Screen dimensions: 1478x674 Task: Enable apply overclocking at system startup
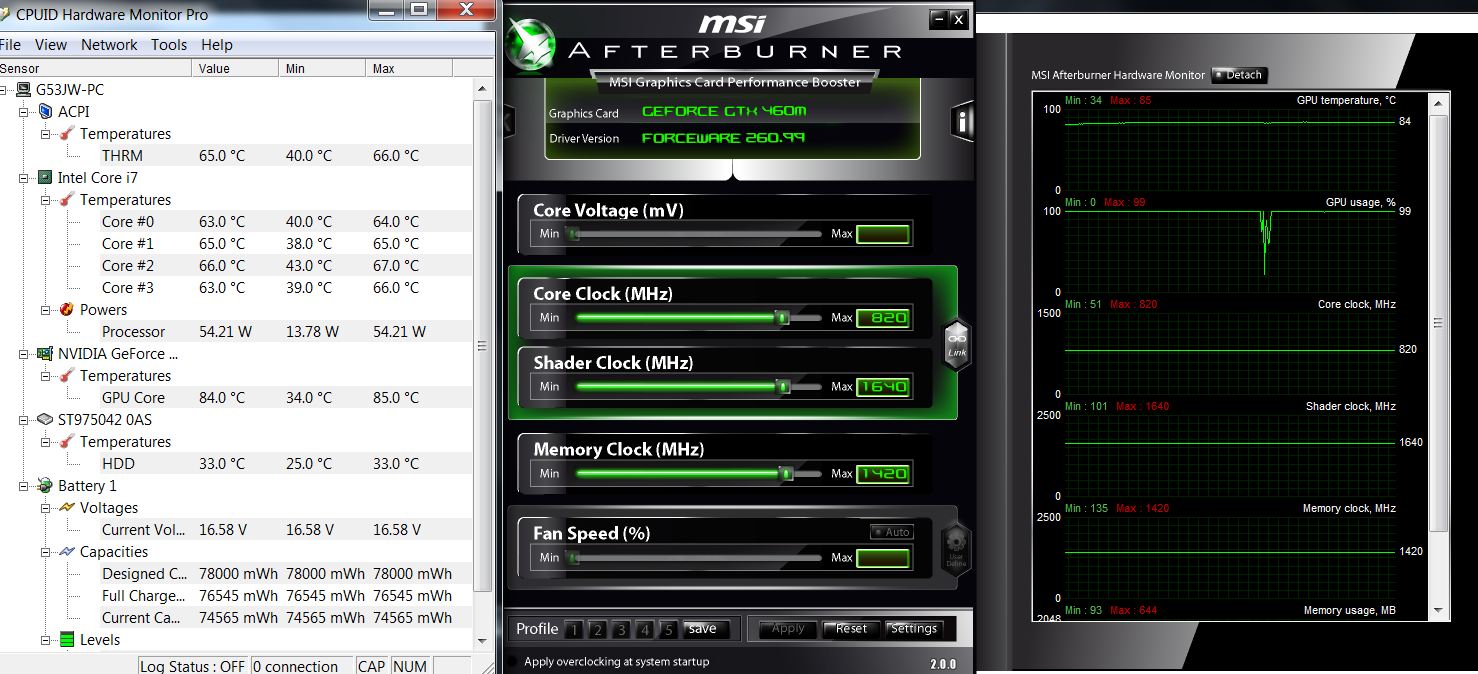pyautogui.click(x=514, y=661)
